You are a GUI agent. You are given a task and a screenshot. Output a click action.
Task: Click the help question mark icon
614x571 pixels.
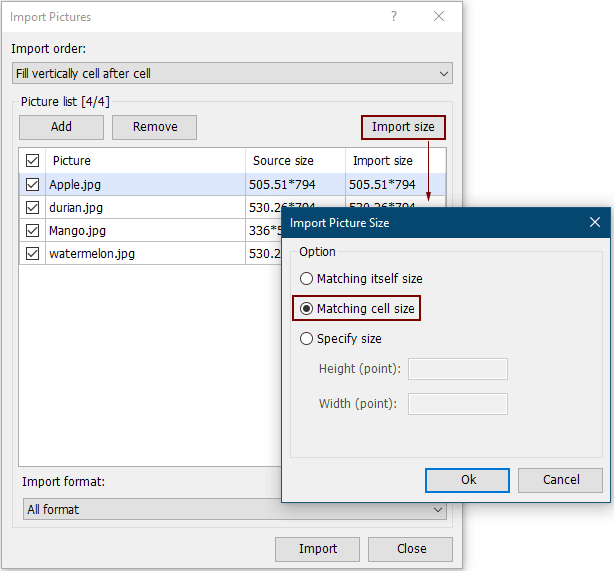pyautogui.click(x=394, y=16)
